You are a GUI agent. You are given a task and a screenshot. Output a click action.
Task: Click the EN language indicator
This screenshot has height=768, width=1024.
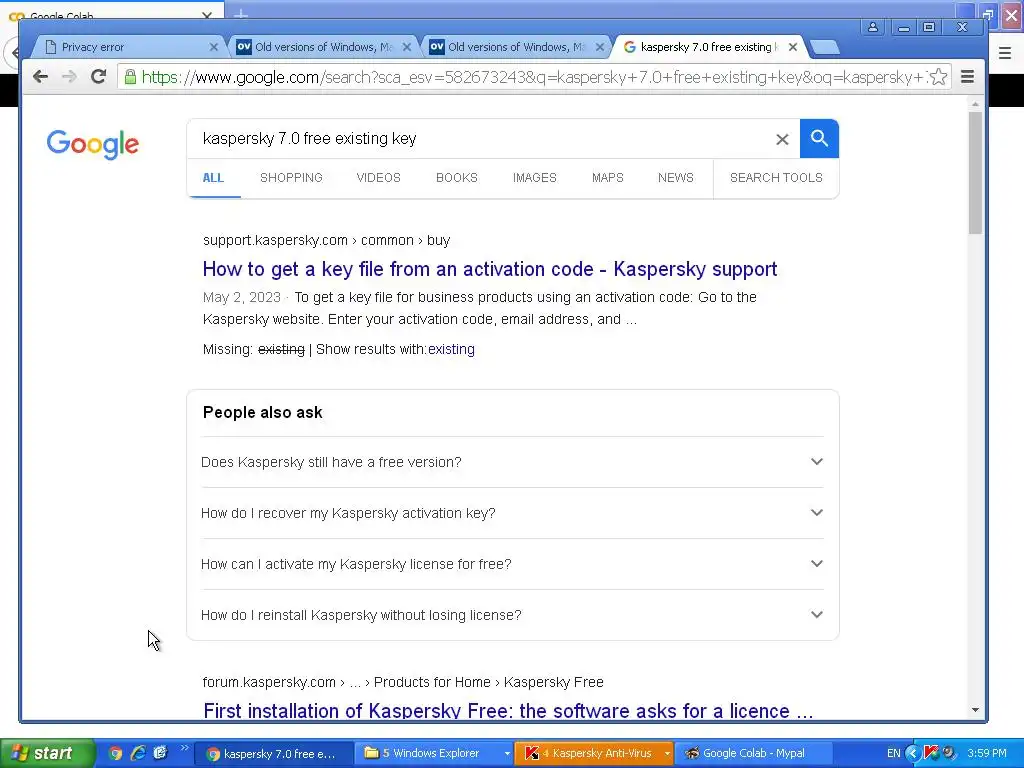(x=893, y=753)
